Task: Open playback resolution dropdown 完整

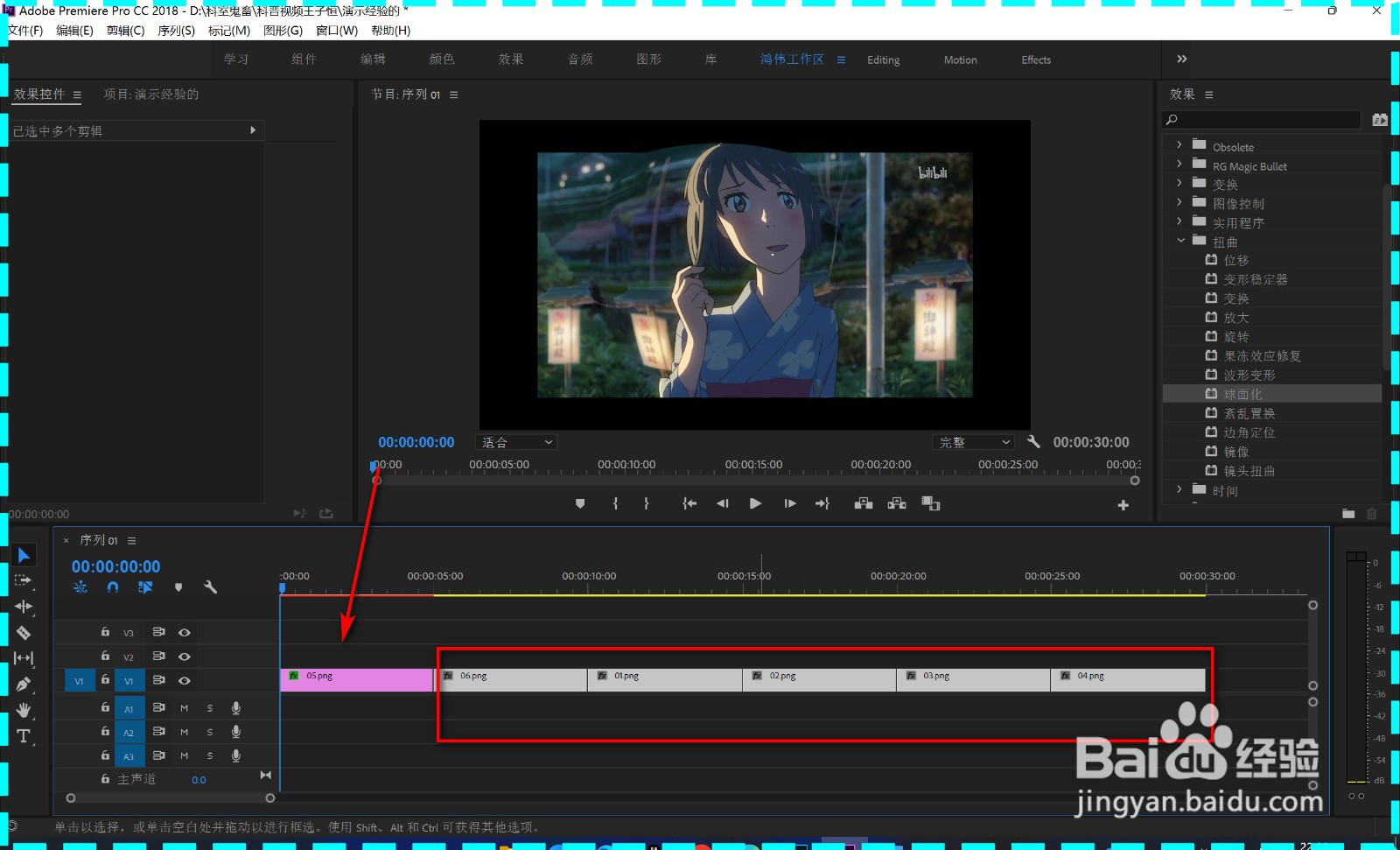Action: 974,443
